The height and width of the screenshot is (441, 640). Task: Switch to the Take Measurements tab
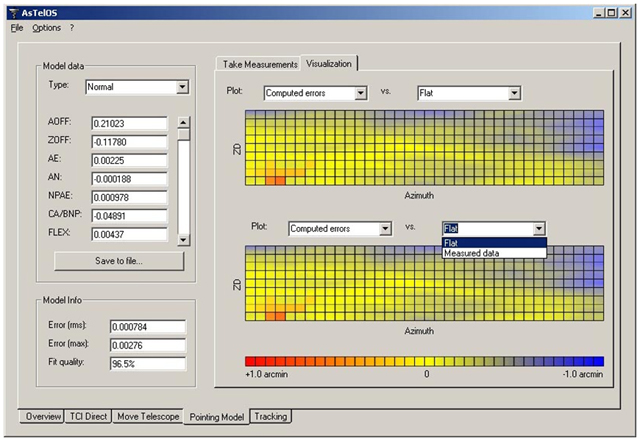coord(259,64)
